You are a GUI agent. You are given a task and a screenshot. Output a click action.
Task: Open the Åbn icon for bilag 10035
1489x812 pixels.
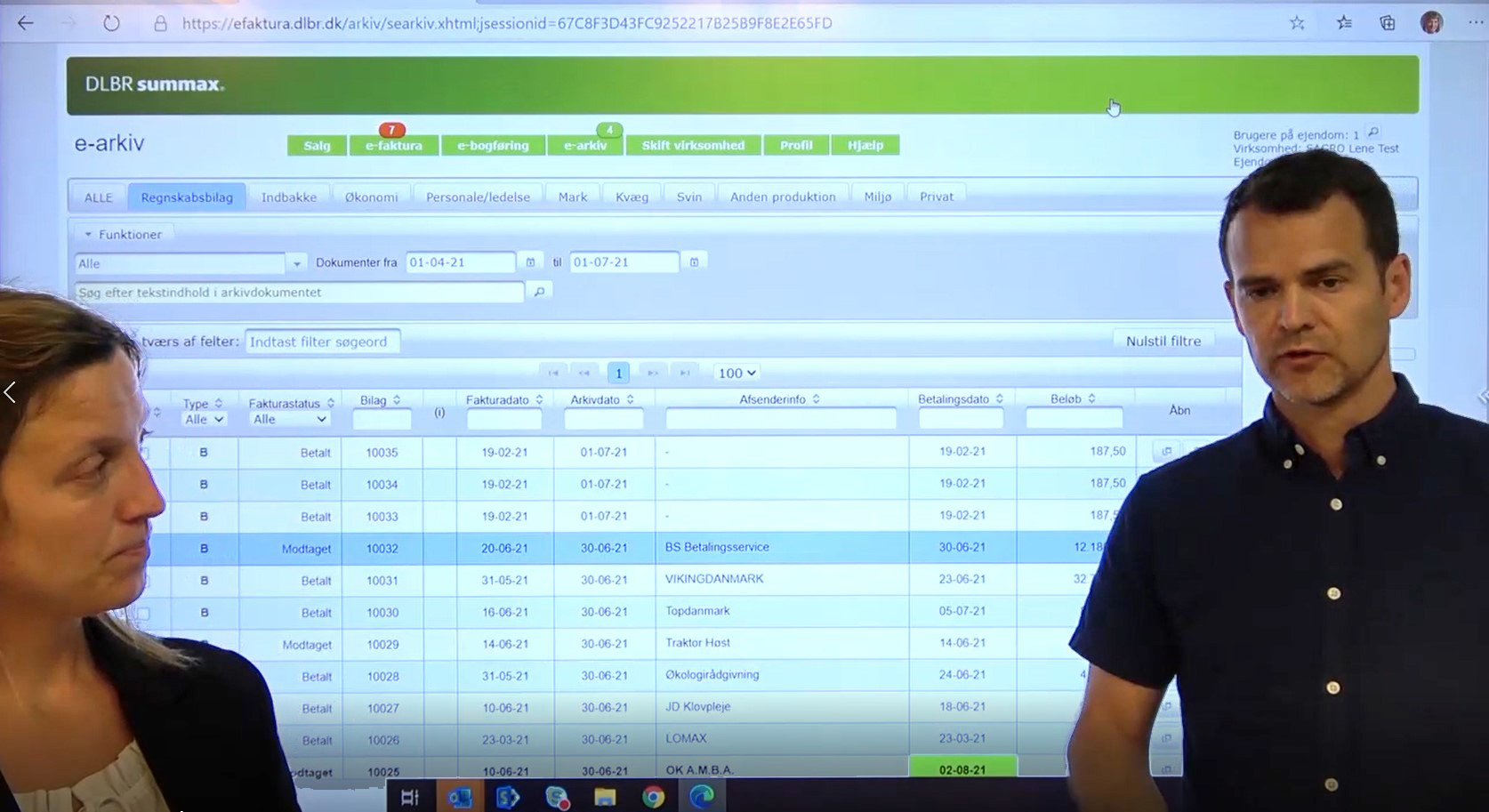pos(1167,451)
